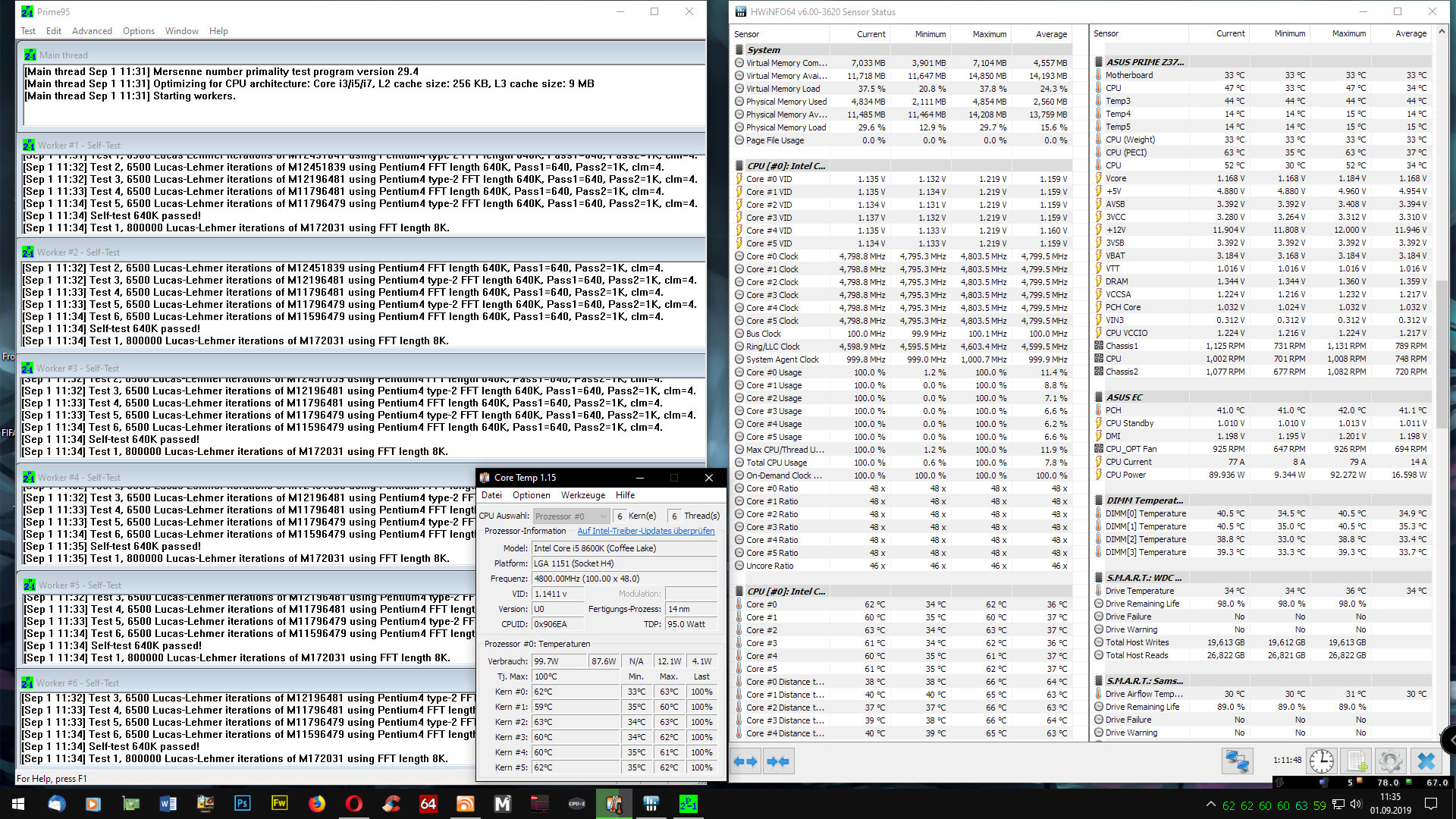Click the Auf Intel-Treiber-Updates überprüfen link
This screenshot has height=819, width=1456.
[645, 531]
